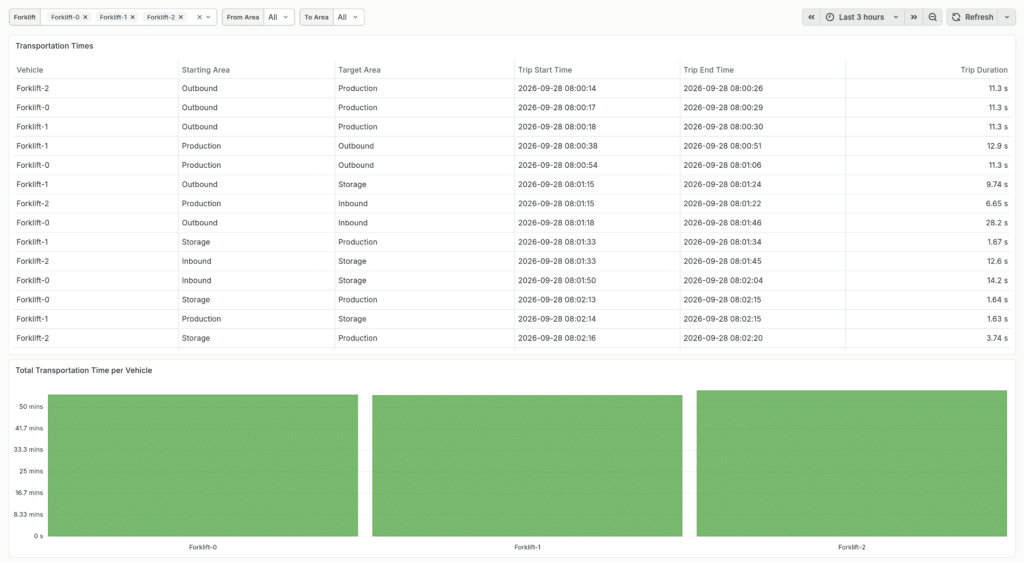Click the 1.63 s trip duration cell
The height and width of the screenshot is (563, 1024).
click(x=997, y=319)
